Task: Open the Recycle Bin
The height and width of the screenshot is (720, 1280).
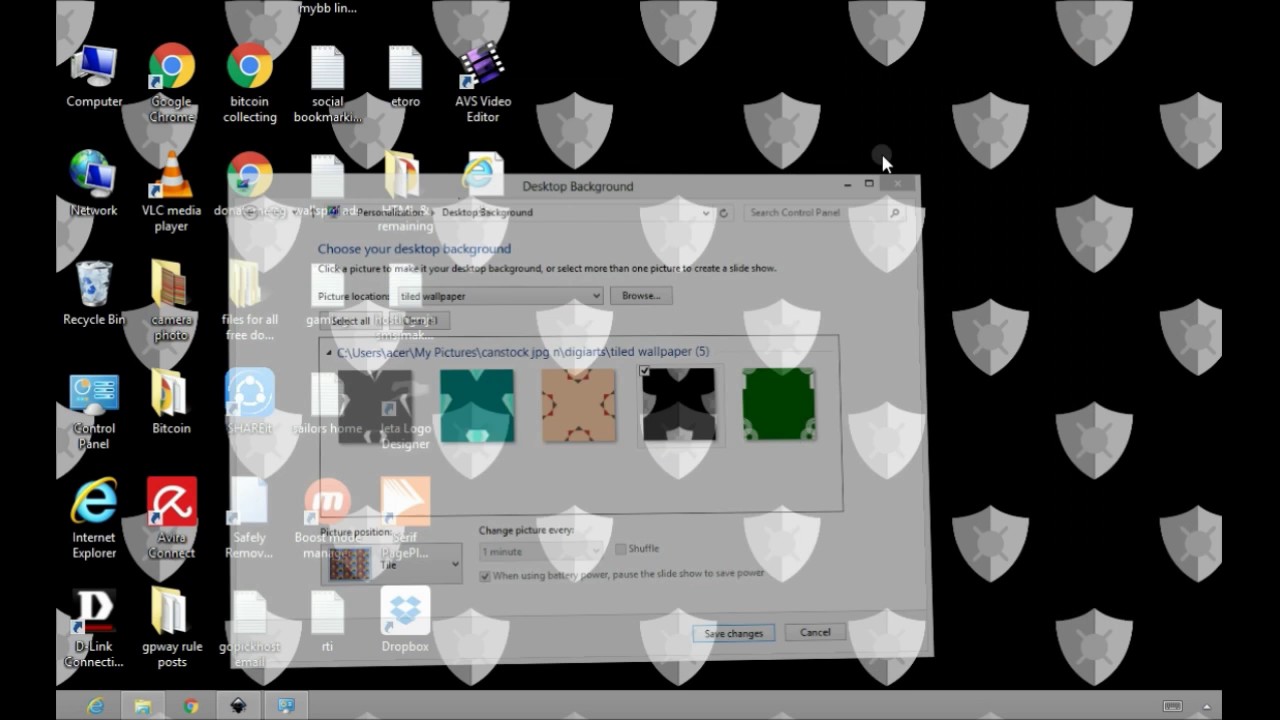Action: pos(94,293)
